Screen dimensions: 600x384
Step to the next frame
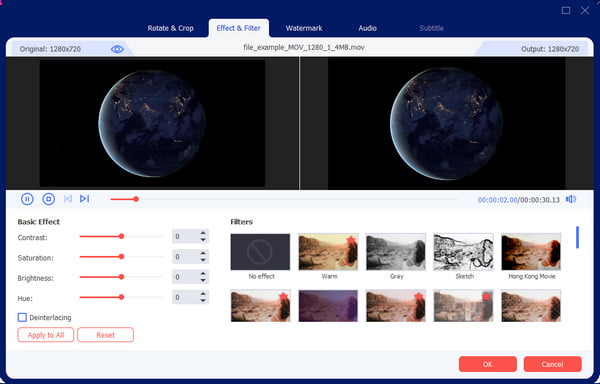coord(84,199)
